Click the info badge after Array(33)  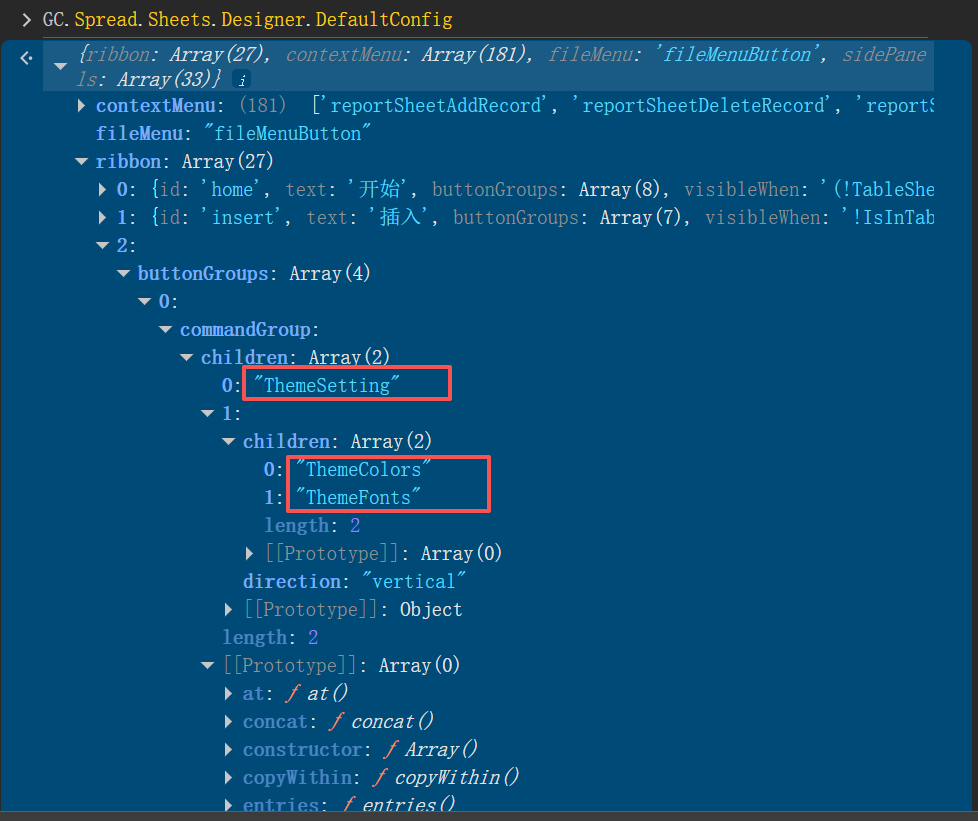coord(241,79)
